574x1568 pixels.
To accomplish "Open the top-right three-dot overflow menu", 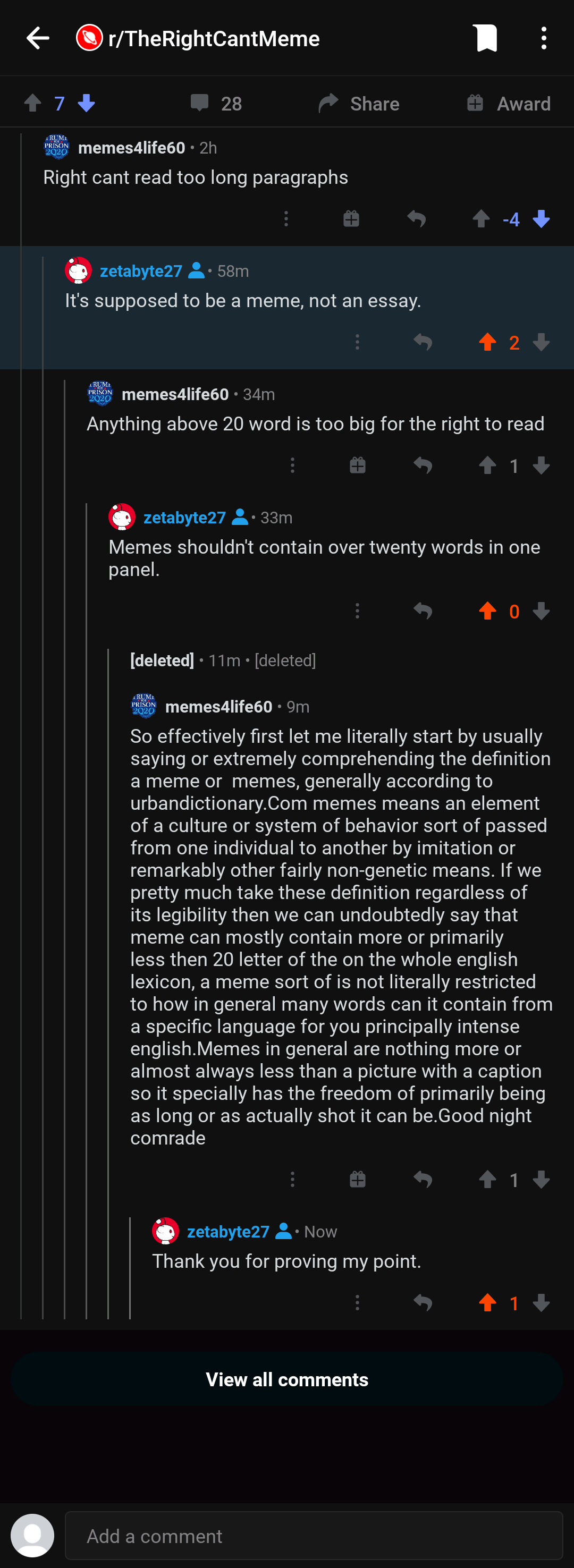I will click(544, 38).
